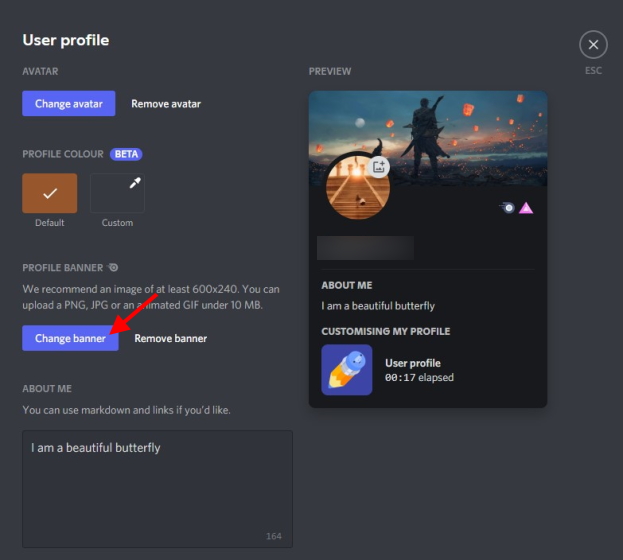The image size is (623, 560).
Task: Click the About Me text area
Action: 157,489
